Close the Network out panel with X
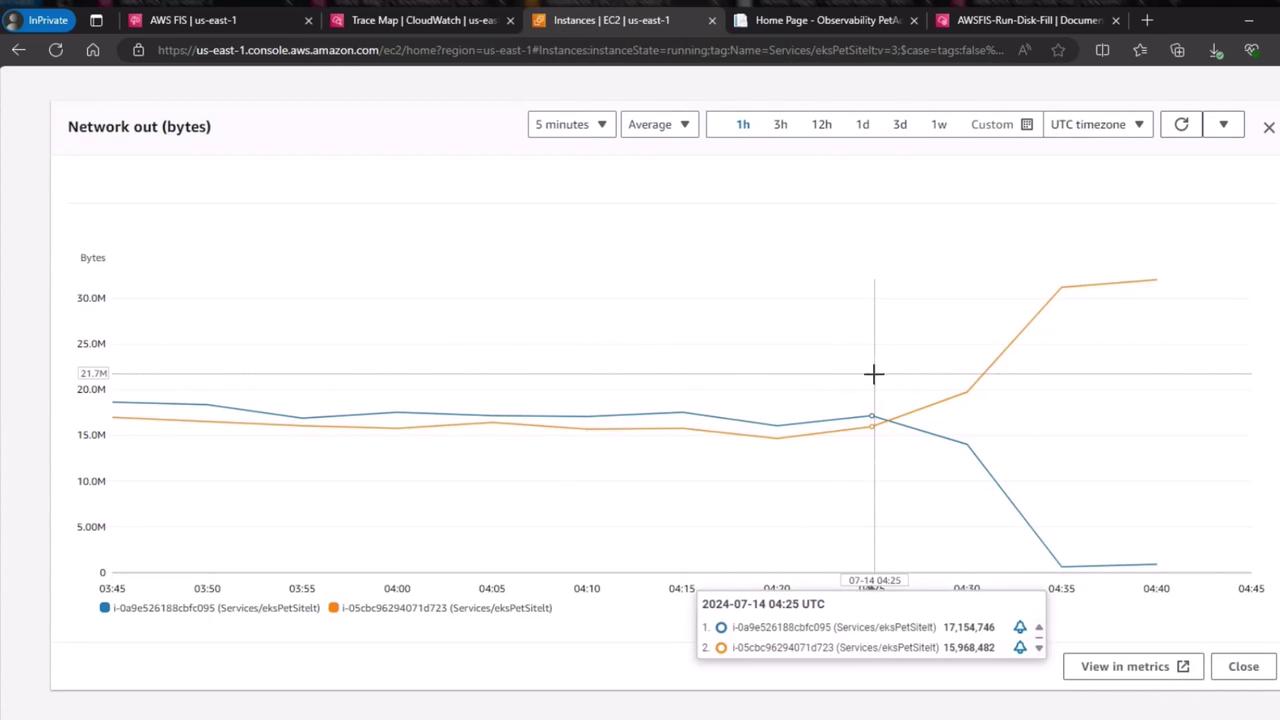Screen dimensions: 1280x720 1269,127
